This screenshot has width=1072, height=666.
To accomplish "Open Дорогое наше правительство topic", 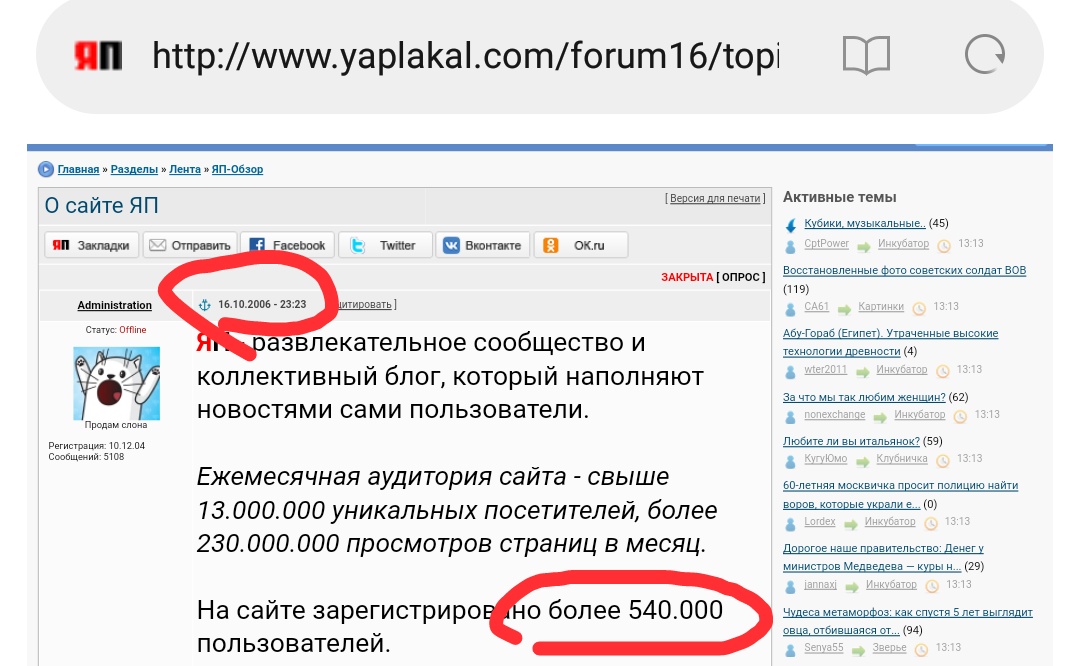I will [x=883, y=557].
